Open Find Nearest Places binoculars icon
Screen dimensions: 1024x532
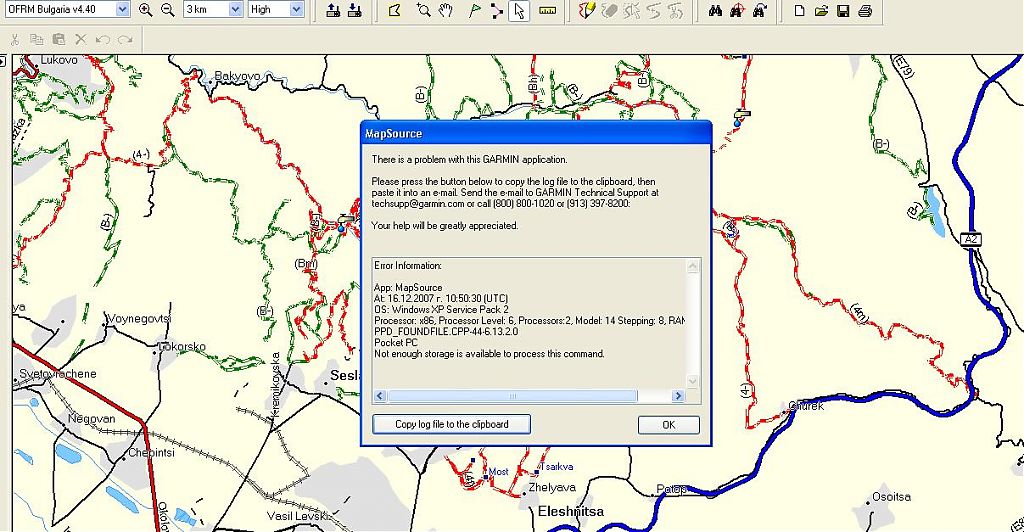pos(737,10)
